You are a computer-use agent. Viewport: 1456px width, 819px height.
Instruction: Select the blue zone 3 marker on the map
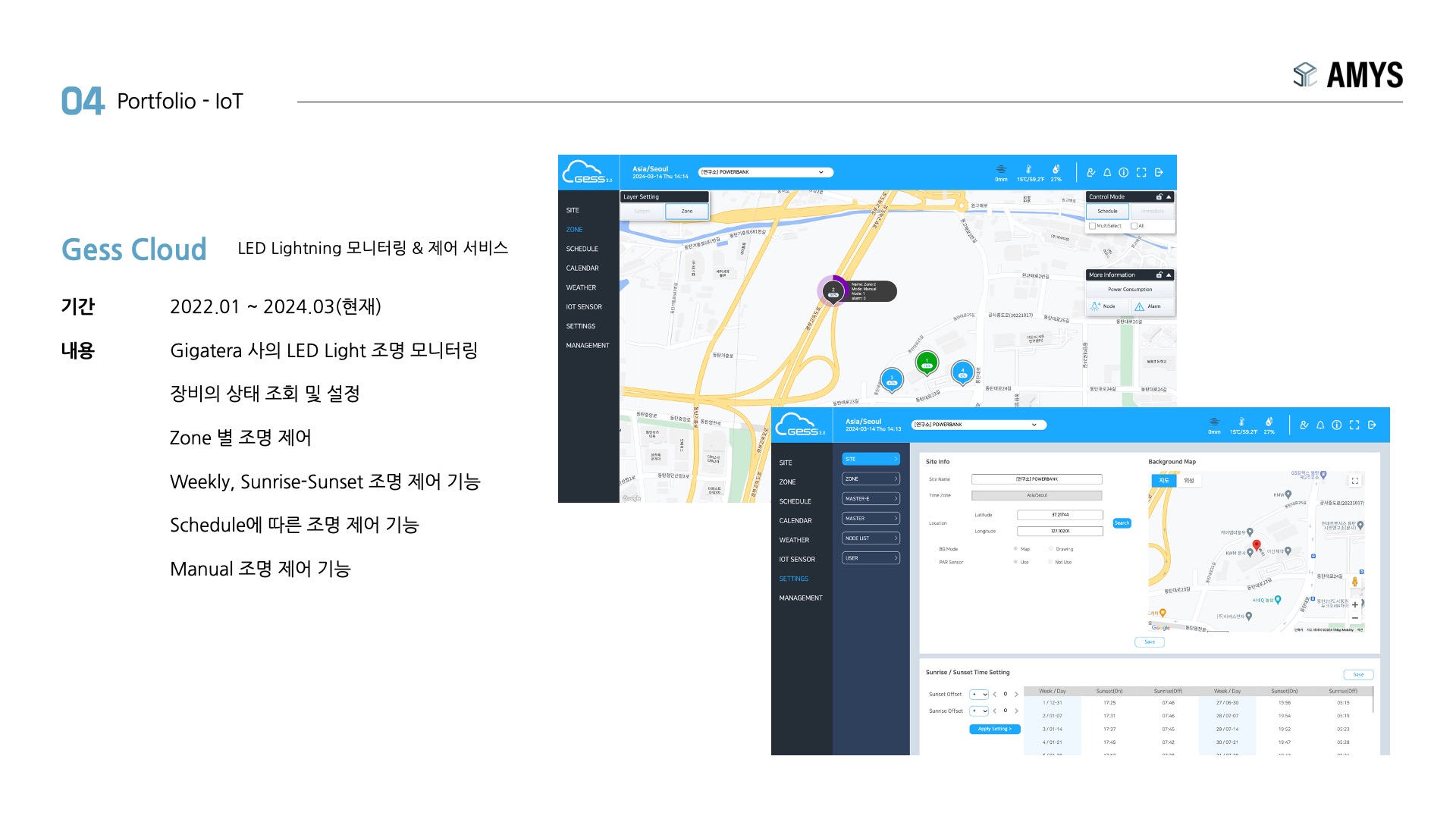[x=892, y=381]
